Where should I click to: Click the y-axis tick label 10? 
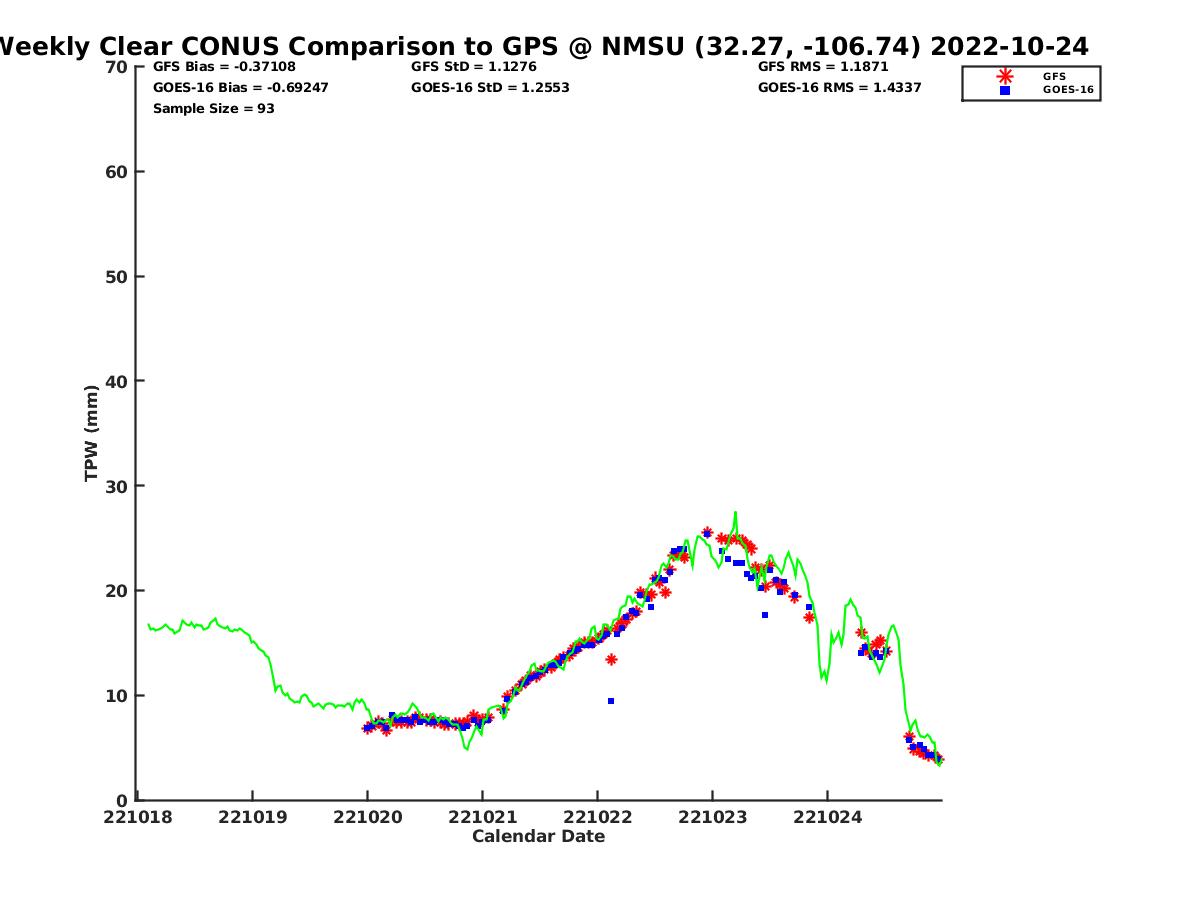[116, 696]
